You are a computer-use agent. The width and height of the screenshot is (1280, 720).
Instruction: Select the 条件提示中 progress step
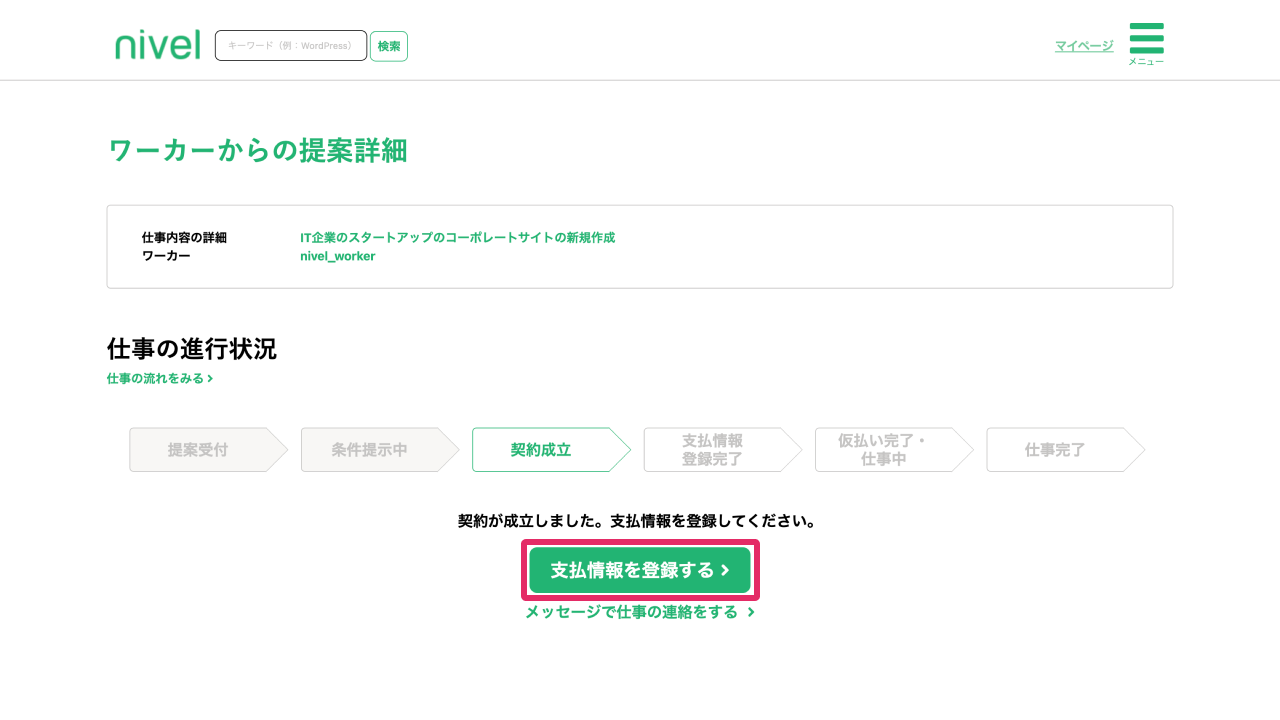(x=380, y=450)
